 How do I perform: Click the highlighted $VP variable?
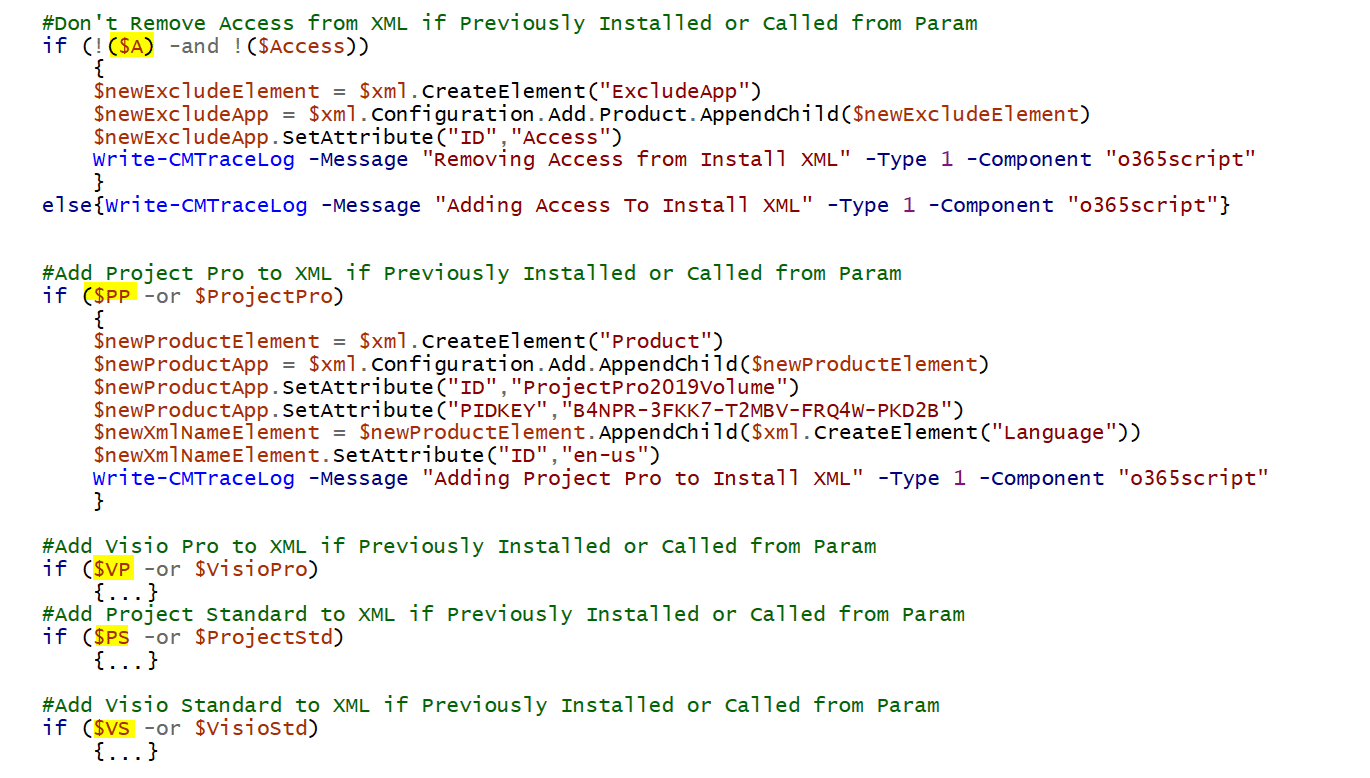tap(112, 569)
